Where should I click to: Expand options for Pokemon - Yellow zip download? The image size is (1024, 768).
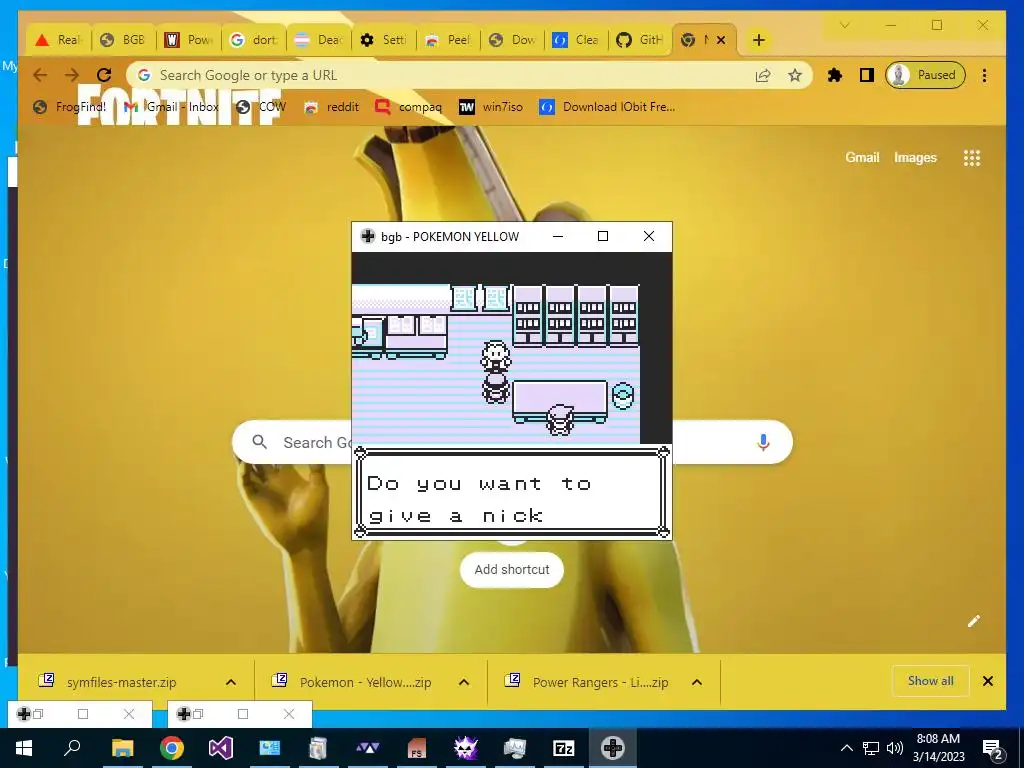click(464, 682)
